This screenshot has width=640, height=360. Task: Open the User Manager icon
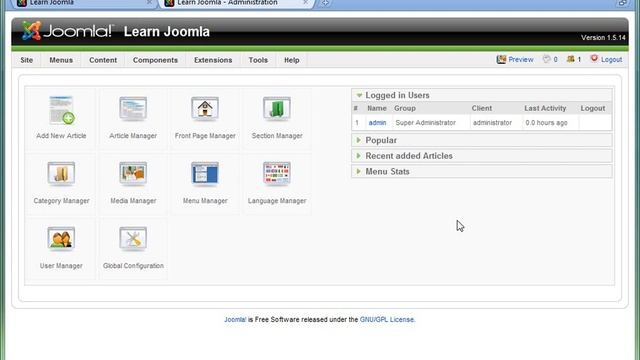coord(61,238)
